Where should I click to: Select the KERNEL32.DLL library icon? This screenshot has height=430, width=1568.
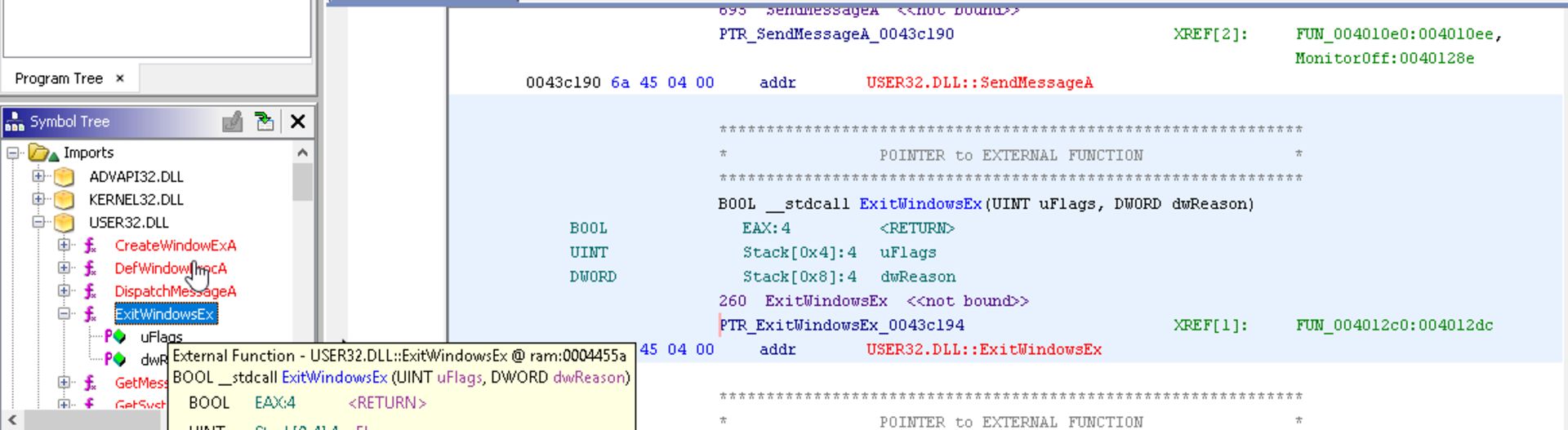click(65, 199)
